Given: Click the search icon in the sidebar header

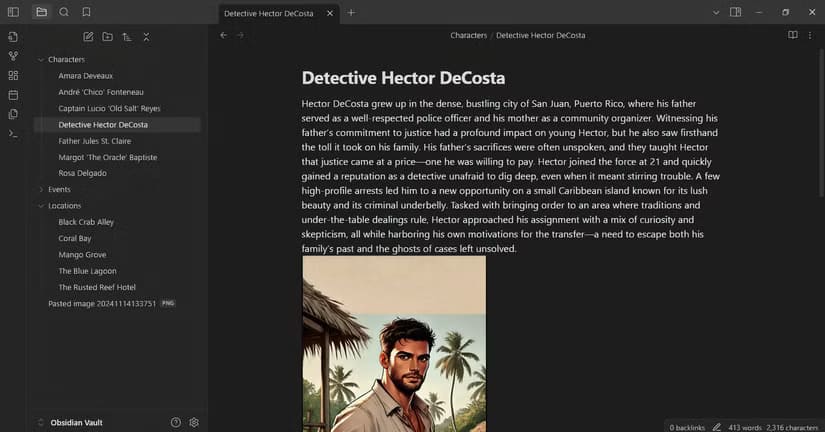Looking at the screenshot, I should point(64,12).
